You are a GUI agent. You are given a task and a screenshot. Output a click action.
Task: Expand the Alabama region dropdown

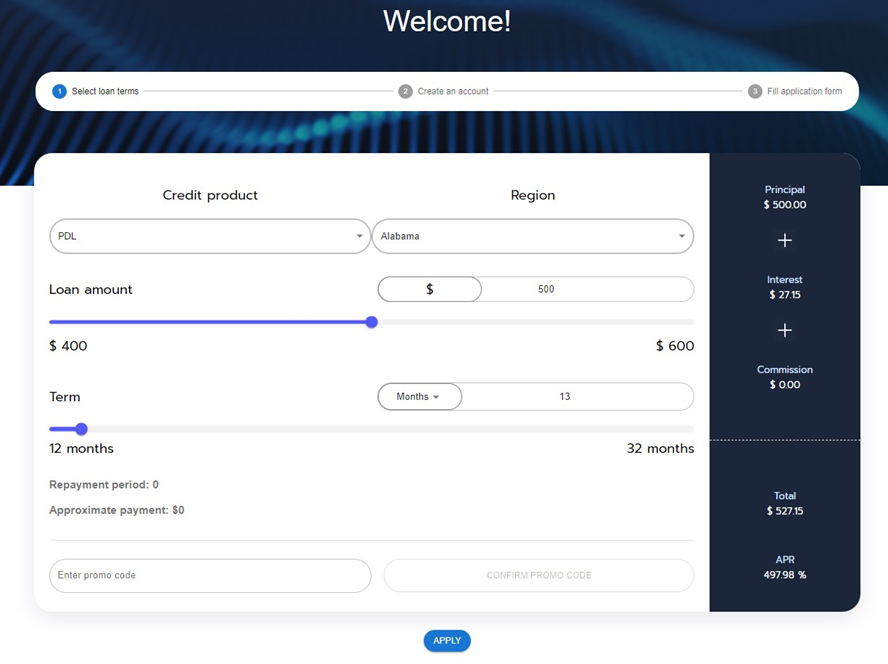pyautogui.click(x=532, y=236)
